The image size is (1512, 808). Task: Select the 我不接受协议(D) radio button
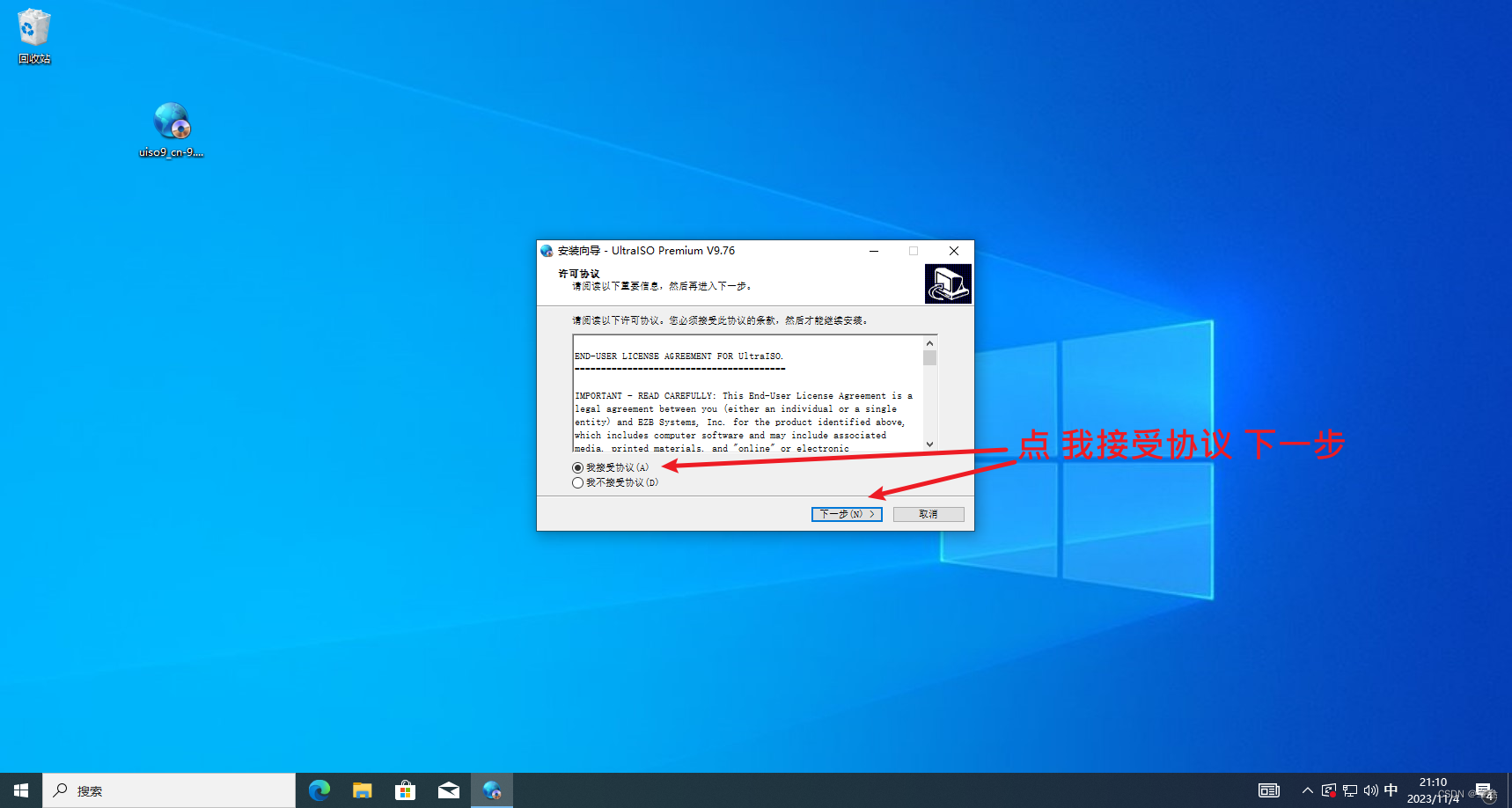coord(576,482)
